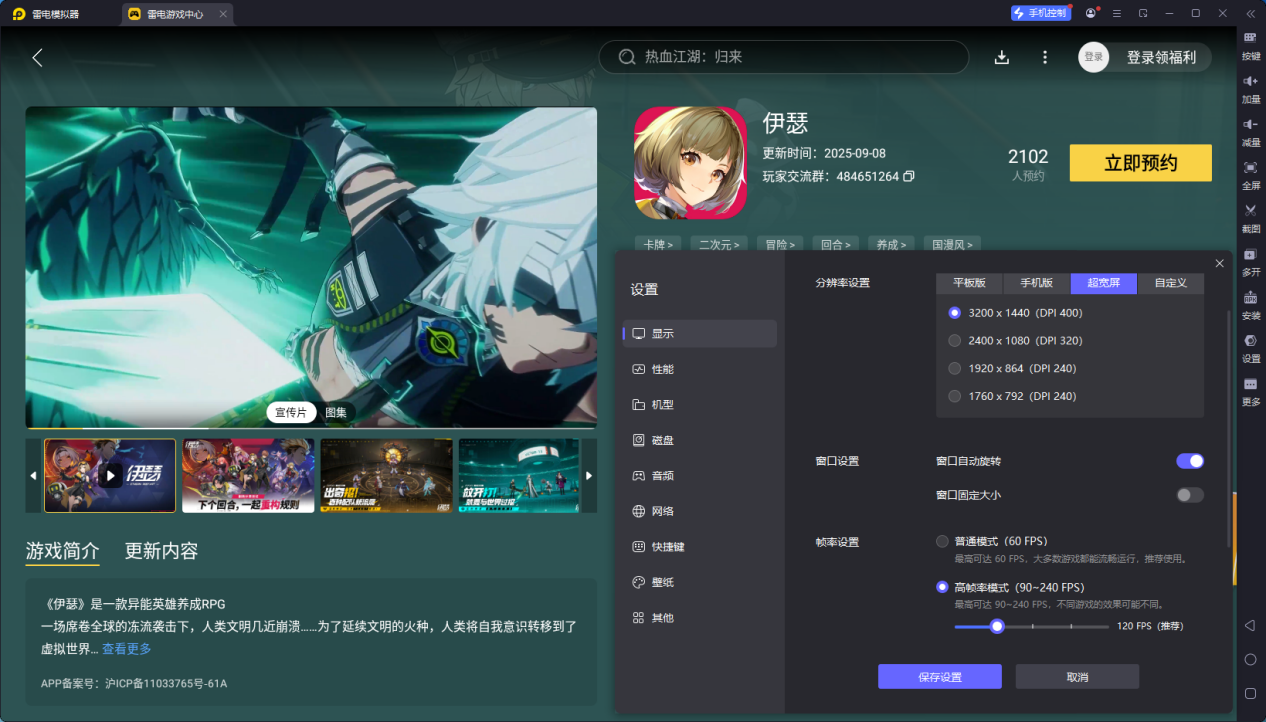The height and width of the screenshot is (722, 1266).
Task: Open the 卡牌 tag
Action: pos(657,244)
